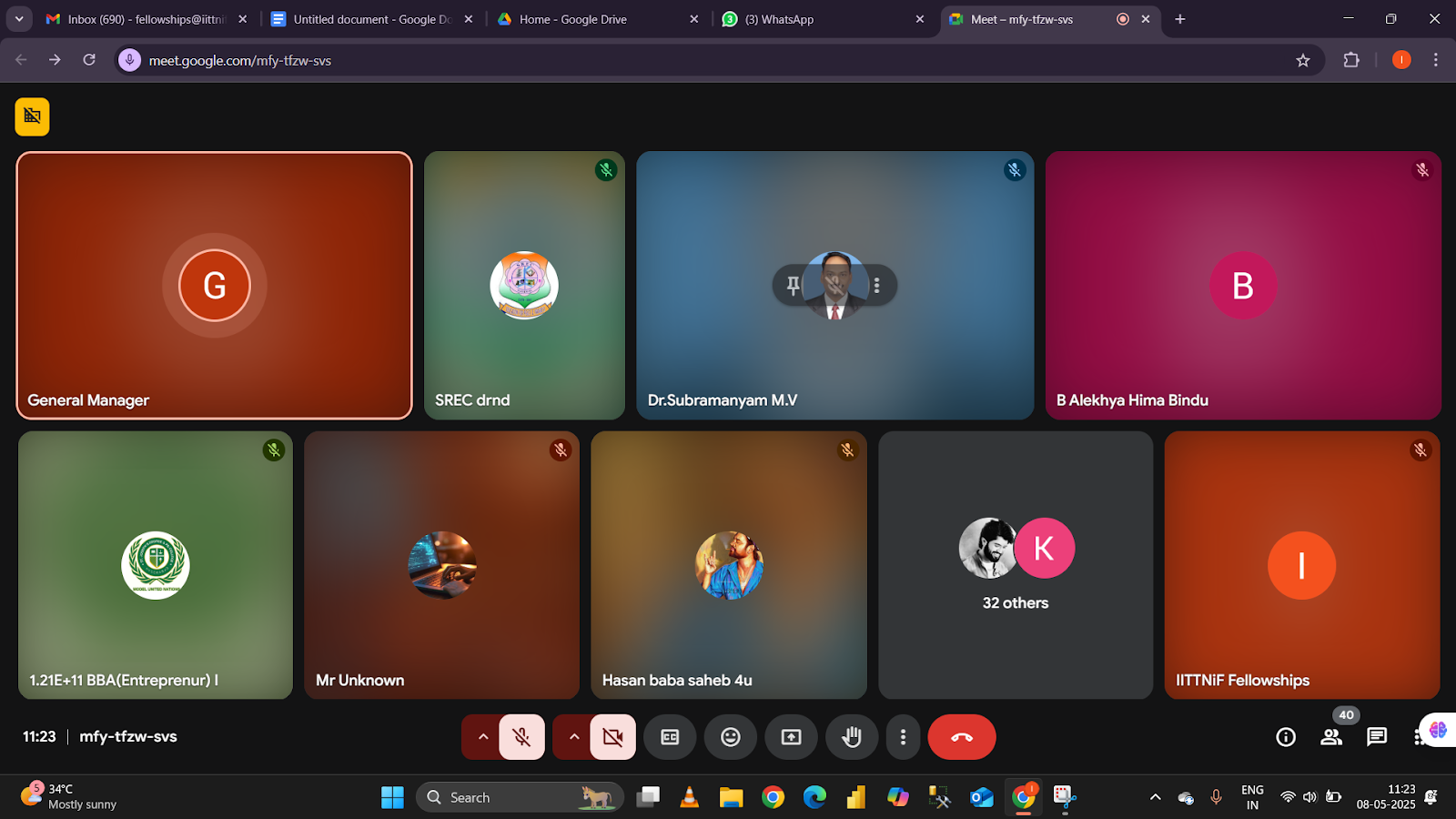Screen dimensions: 1456x819
Task: Open the emoji reactions button
Action: click(731, 737)
